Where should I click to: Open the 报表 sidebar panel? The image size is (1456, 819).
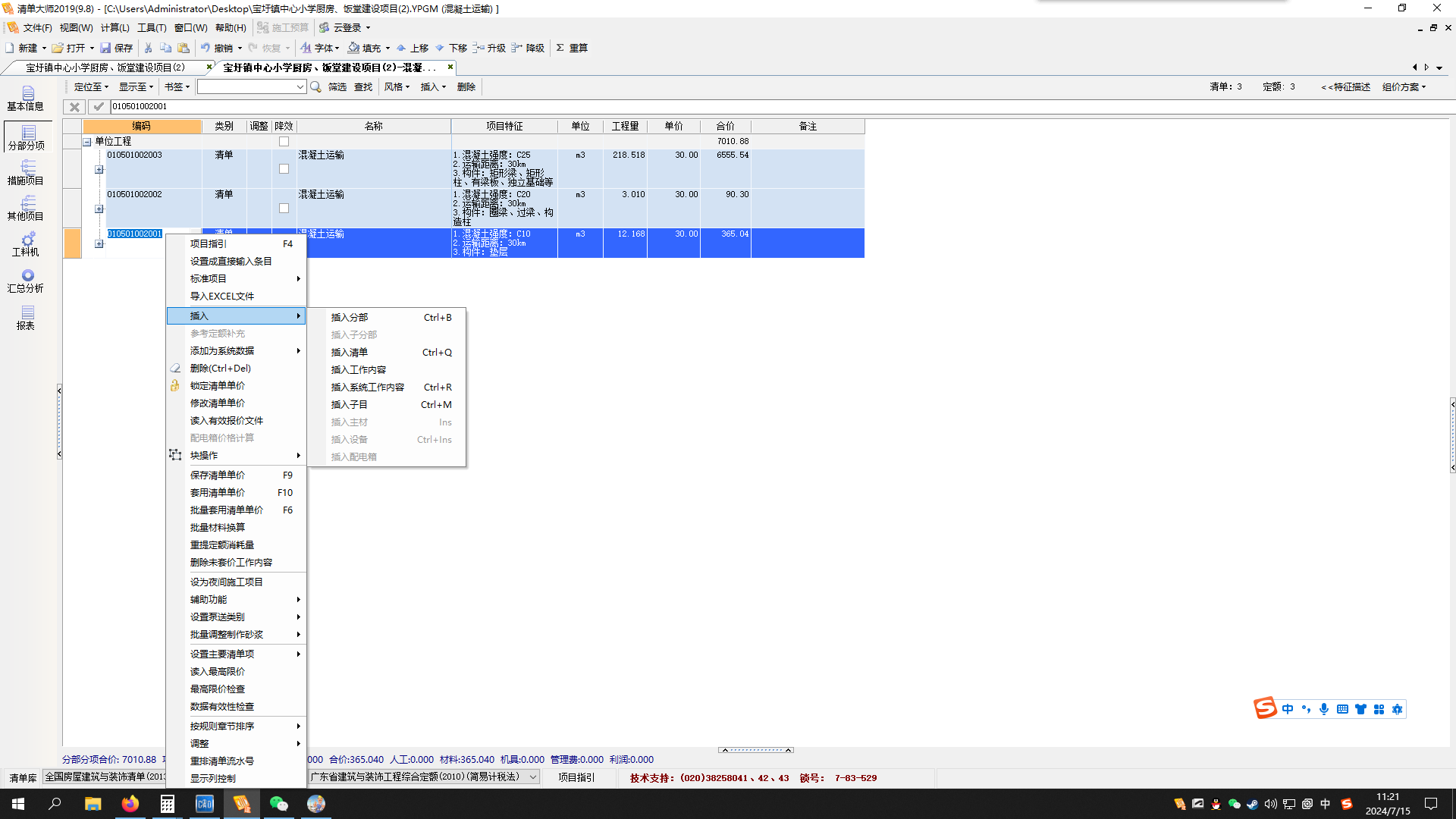(x=25, y=318)
